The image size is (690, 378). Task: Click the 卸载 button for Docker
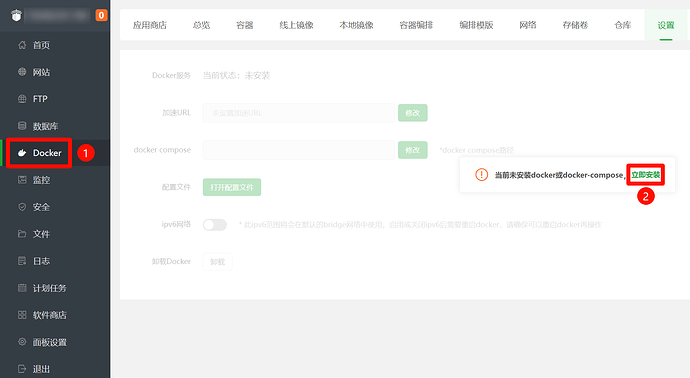pyautogui.click(x=217, y=261)
